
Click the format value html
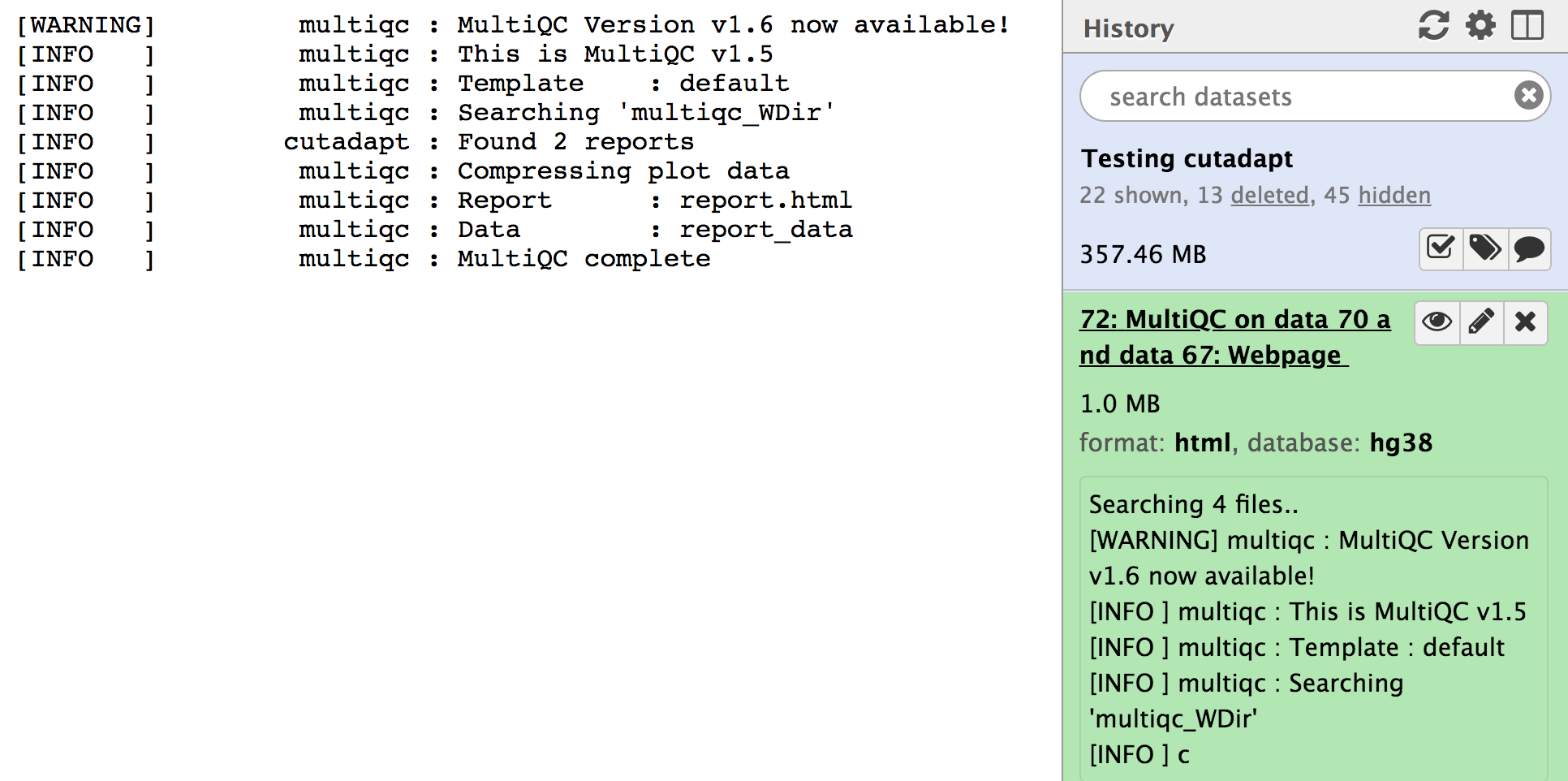pos(1203,443)
